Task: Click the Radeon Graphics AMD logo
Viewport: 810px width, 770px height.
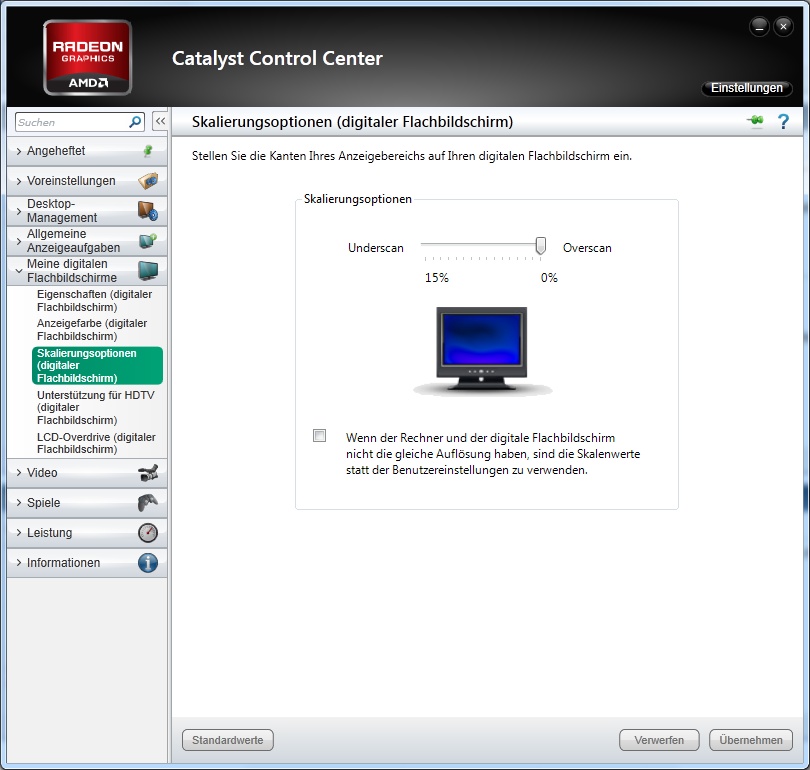Action: pos(87,57)
